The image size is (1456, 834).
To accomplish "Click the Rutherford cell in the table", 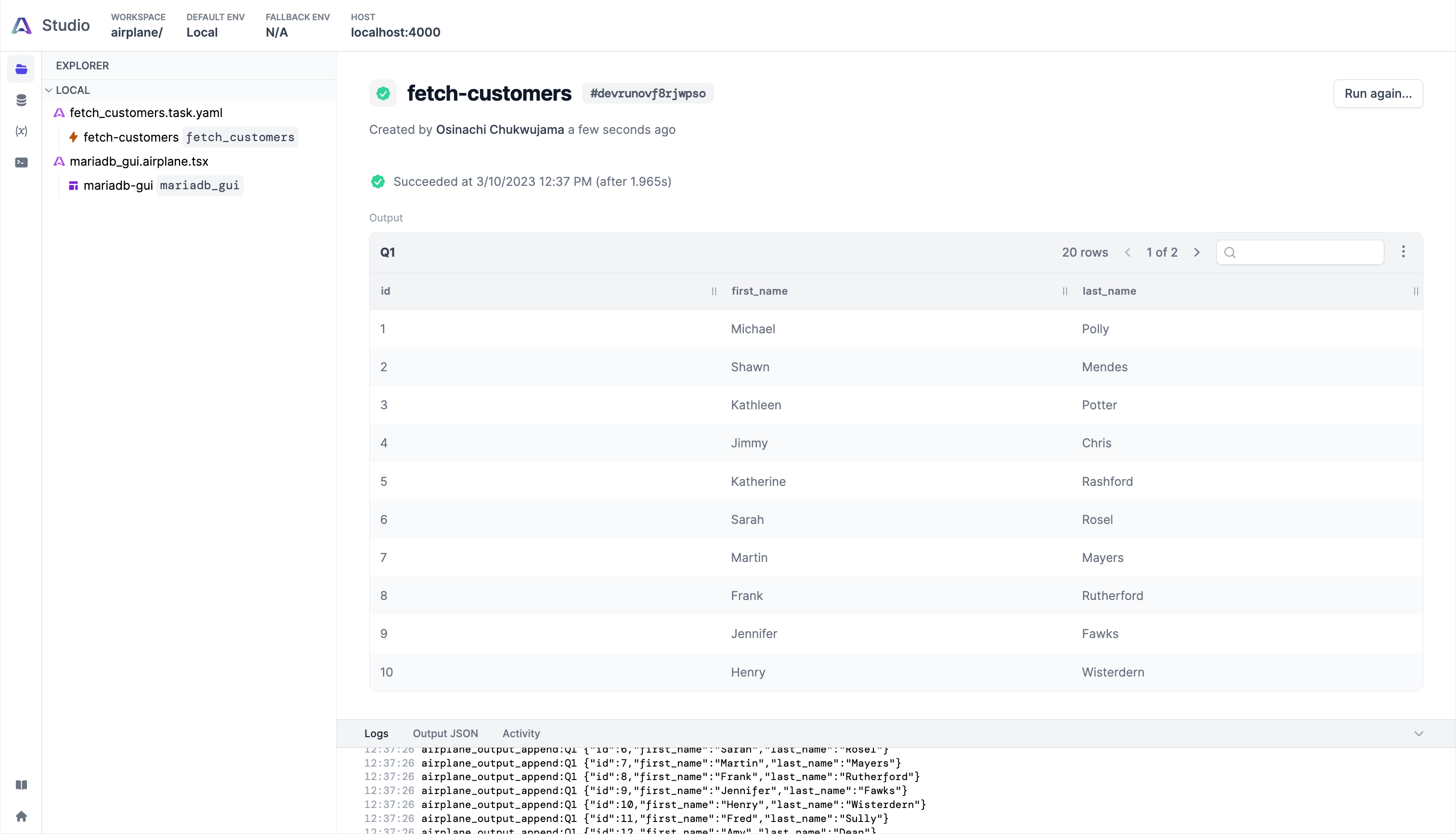I will [x=1112, y=596].
